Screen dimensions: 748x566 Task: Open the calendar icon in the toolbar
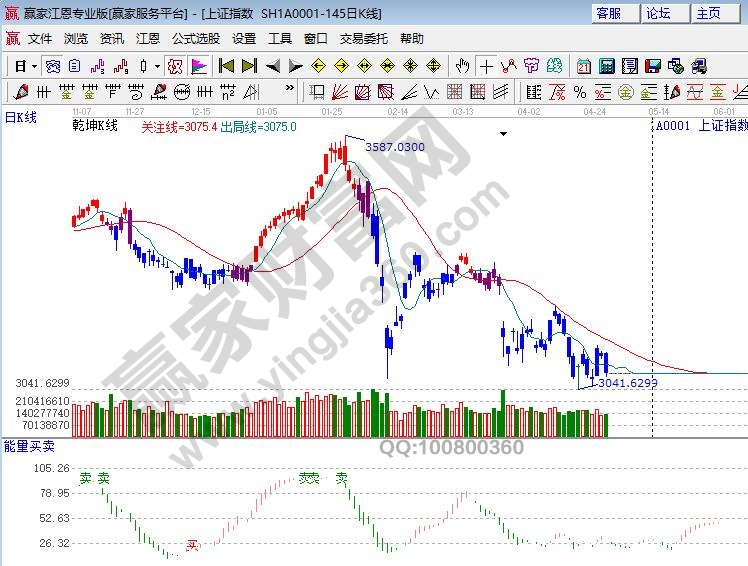(583, 66)
